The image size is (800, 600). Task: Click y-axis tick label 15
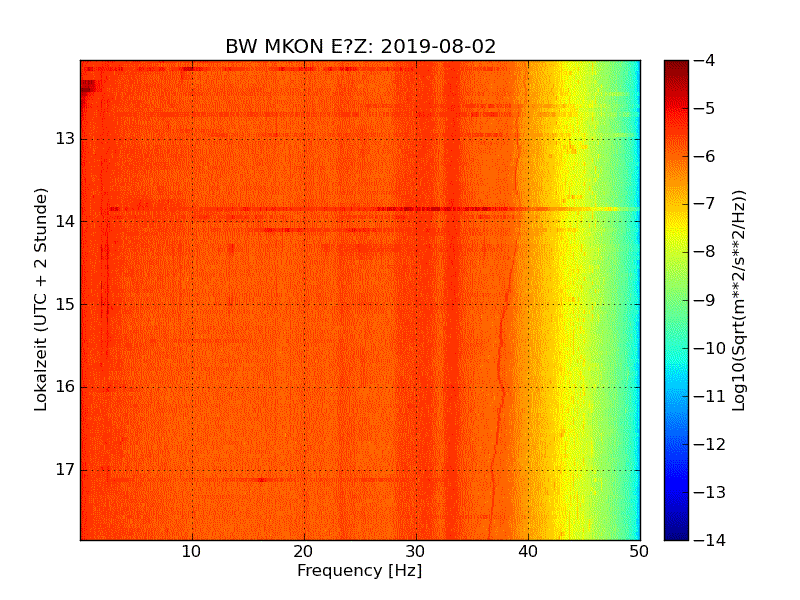click(x=65, y=305)
